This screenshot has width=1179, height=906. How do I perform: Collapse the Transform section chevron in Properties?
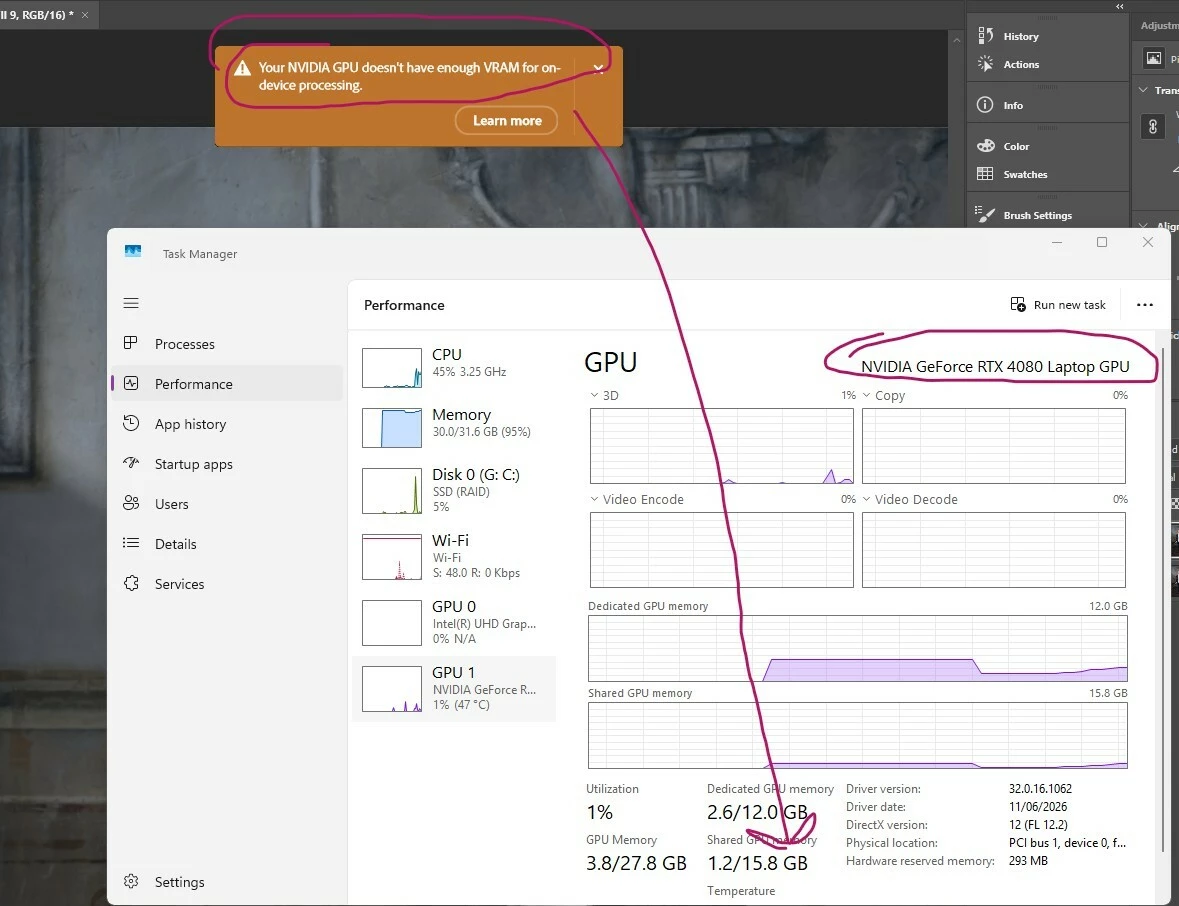(x=1143, y=89)
